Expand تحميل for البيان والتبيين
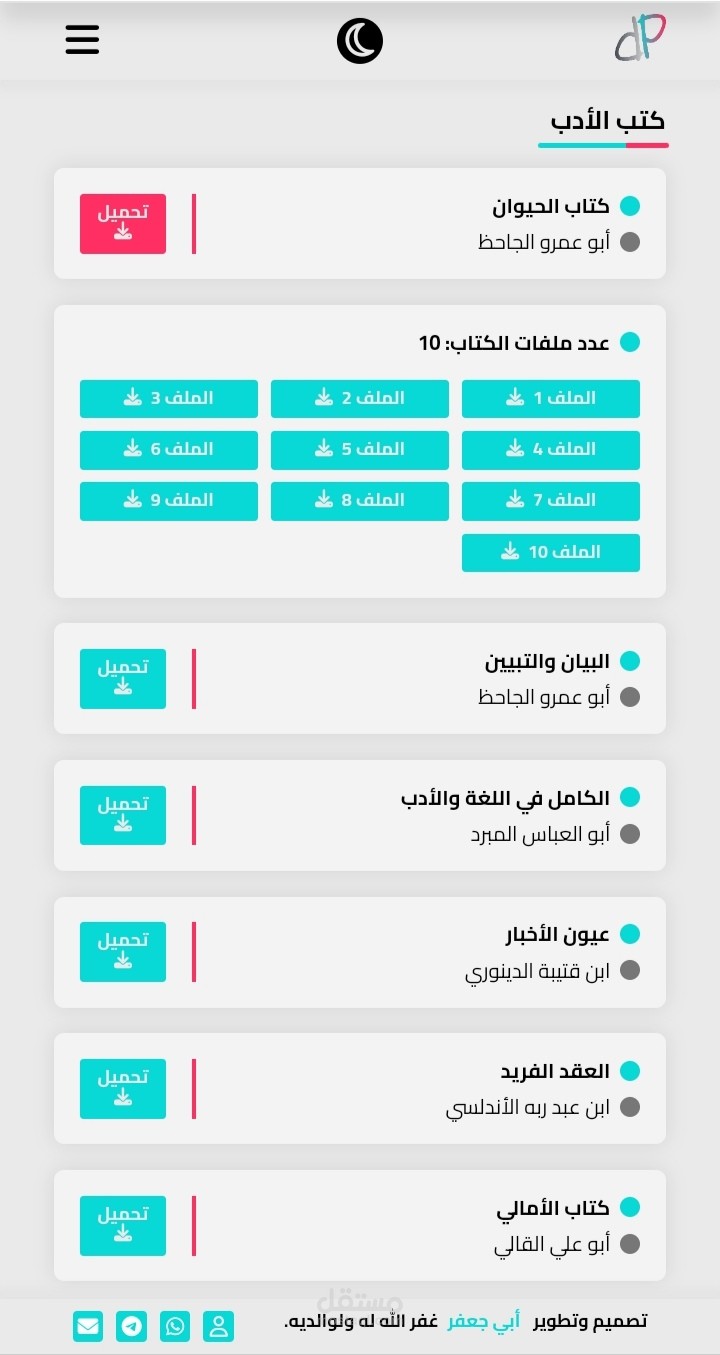This screenshot has height=1355, width=720. click(123, 679)
